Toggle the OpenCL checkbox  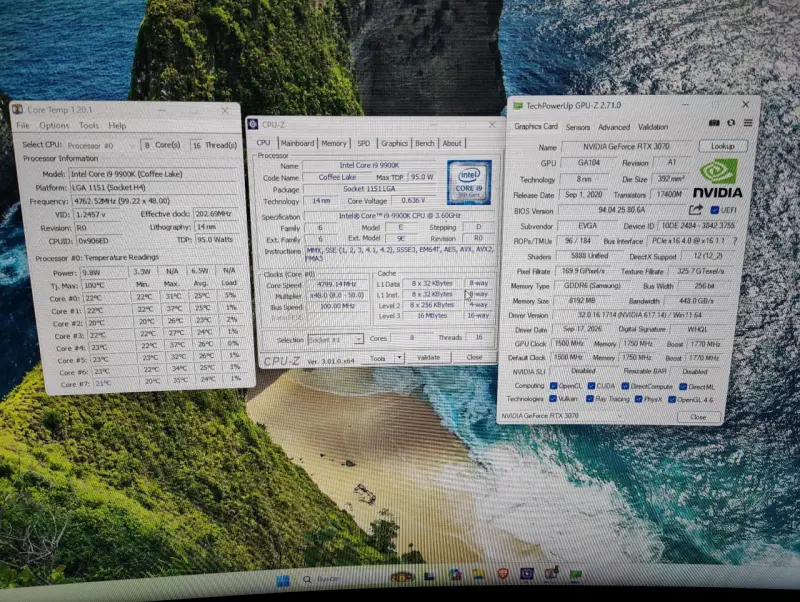[553, 386]
